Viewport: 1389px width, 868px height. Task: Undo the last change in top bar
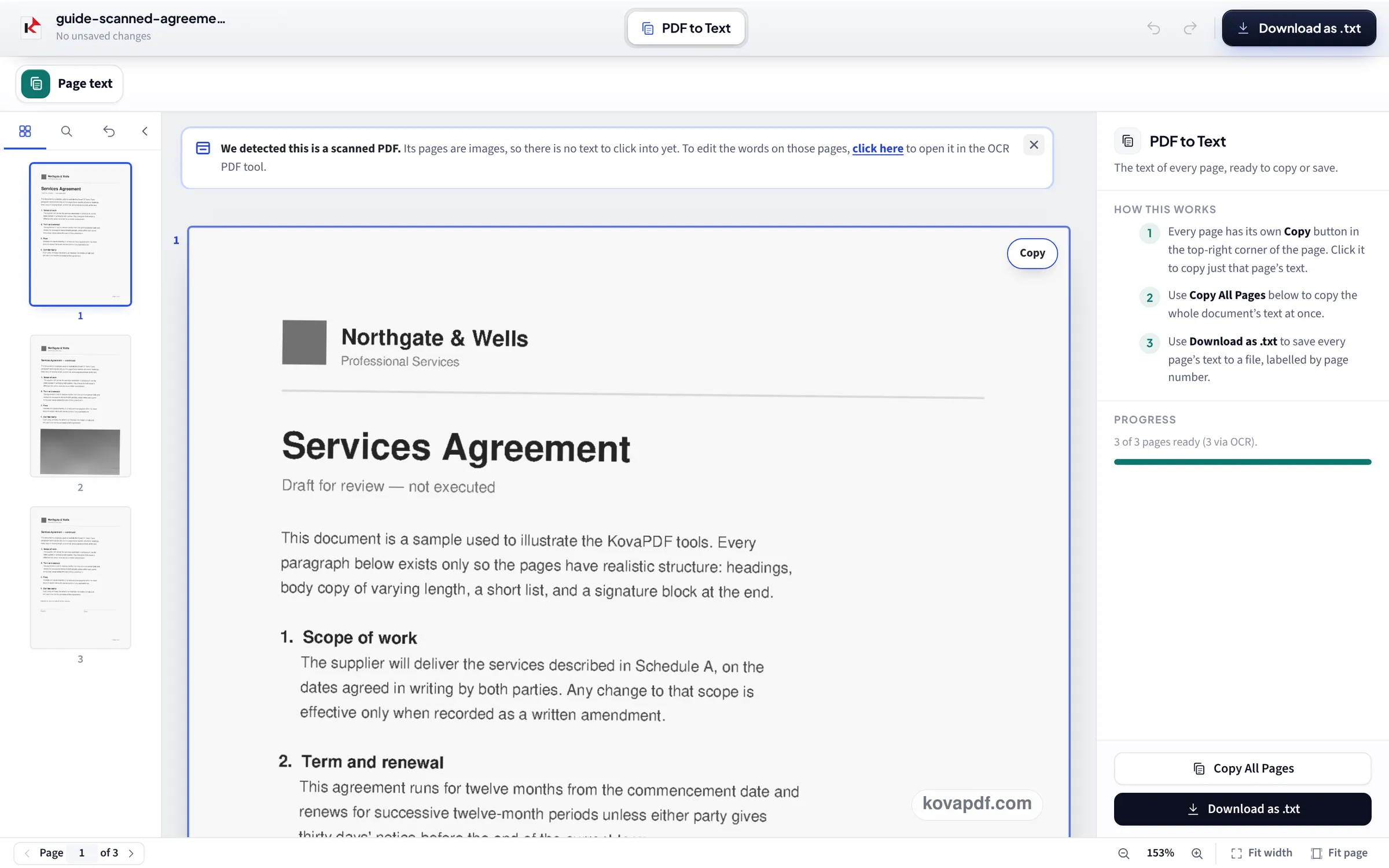point(1153,28)
